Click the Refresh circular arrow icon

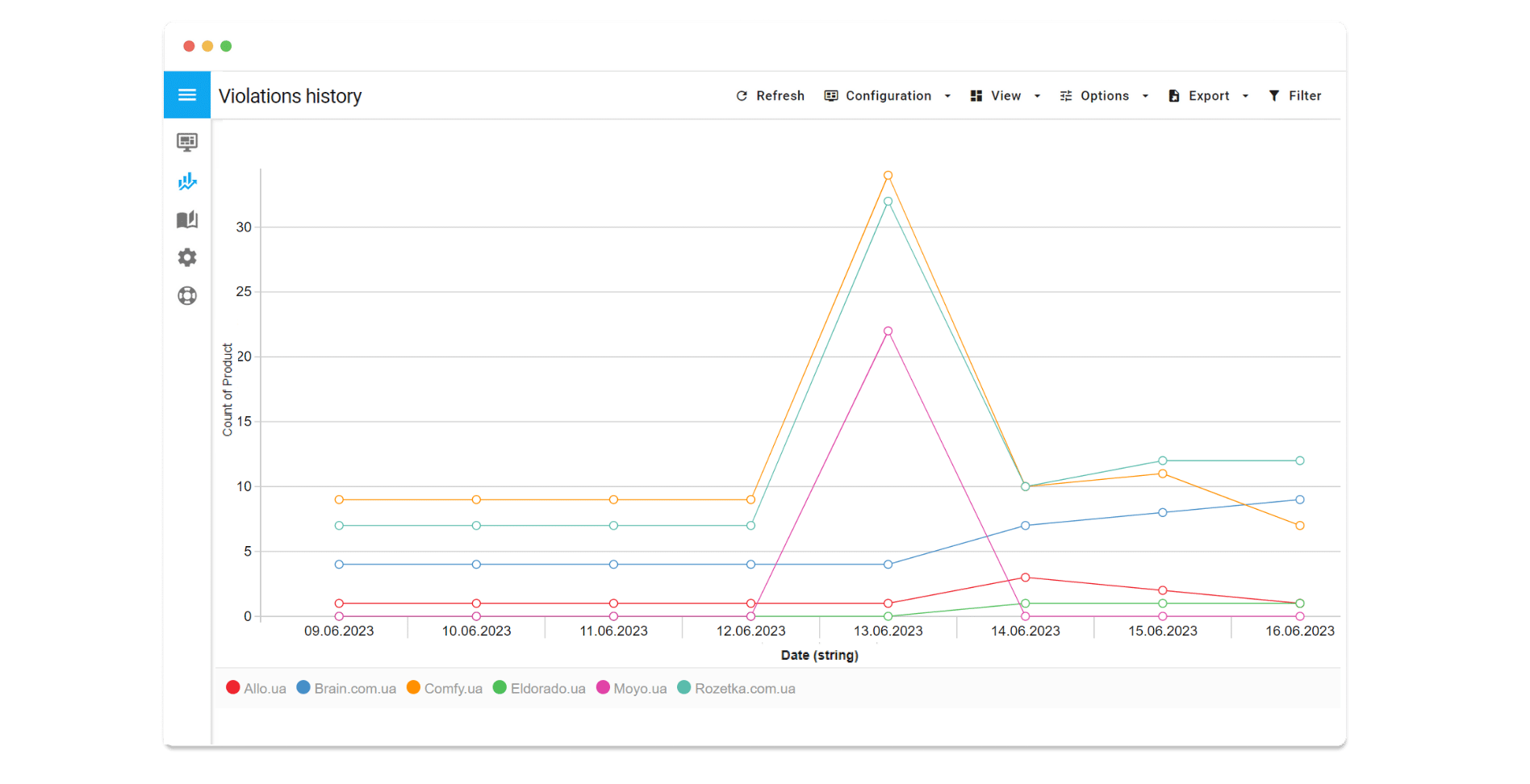click(742, 96)
